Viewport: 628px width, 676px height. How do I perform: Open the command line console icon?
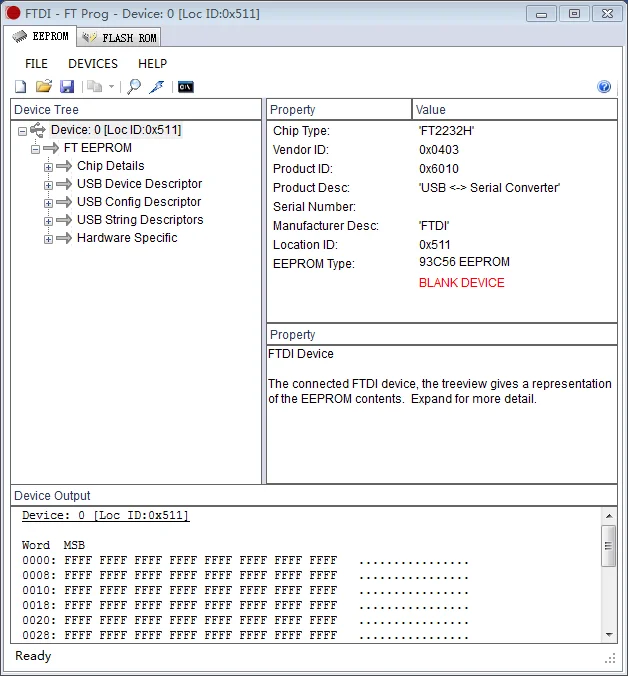(186, 87)
